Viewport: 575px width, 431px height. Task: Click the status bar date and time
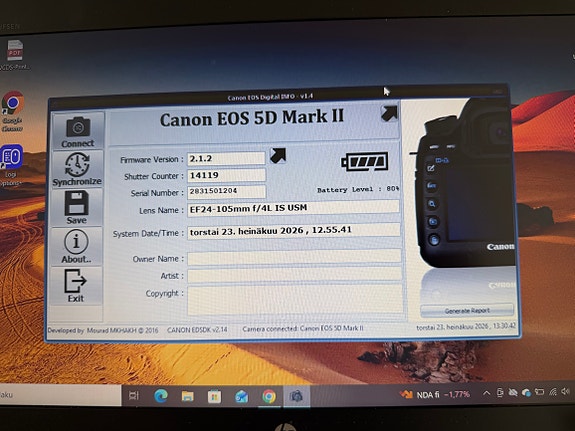(x=466, y=326)
